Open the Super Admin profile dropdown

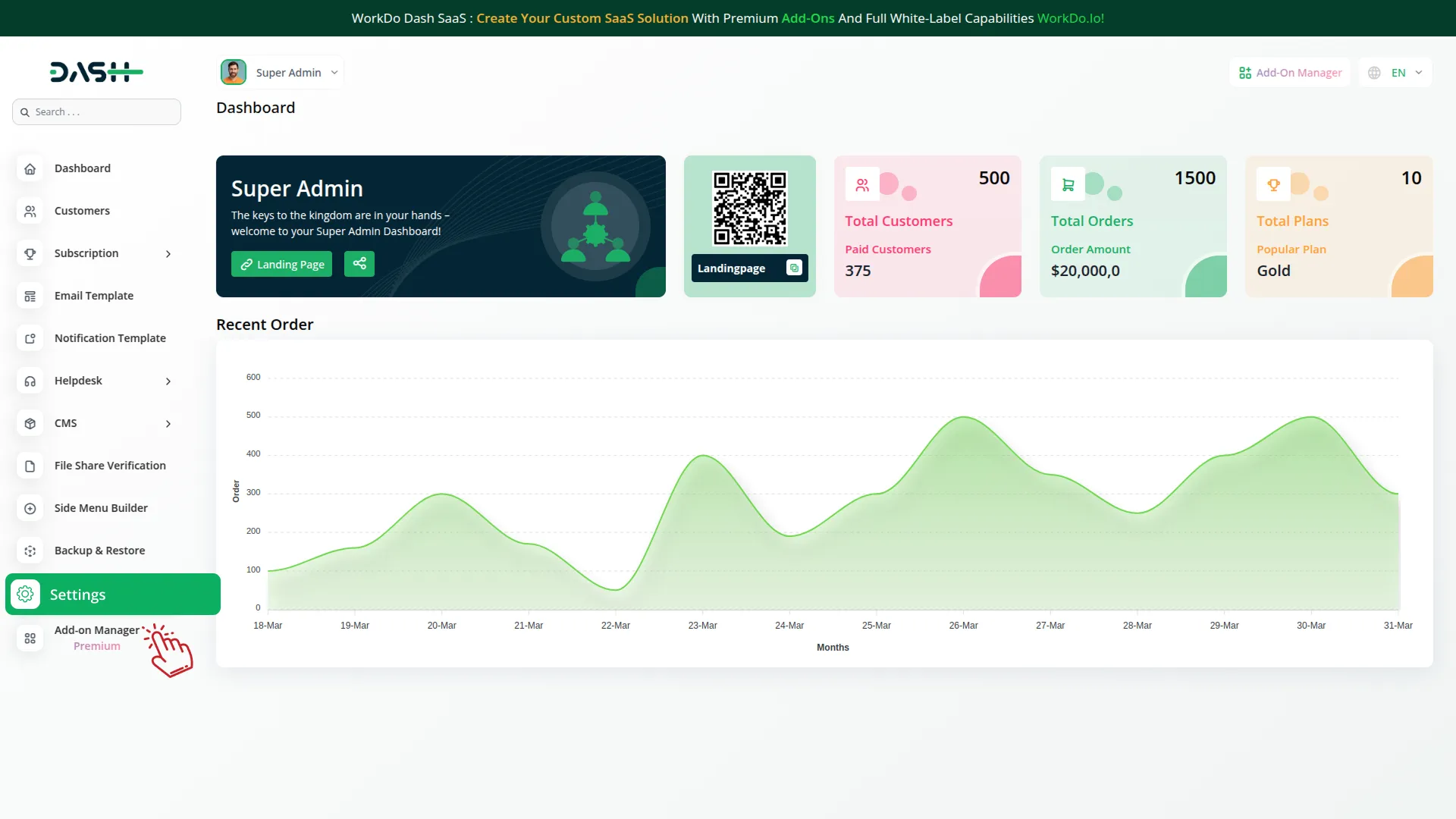280,72
